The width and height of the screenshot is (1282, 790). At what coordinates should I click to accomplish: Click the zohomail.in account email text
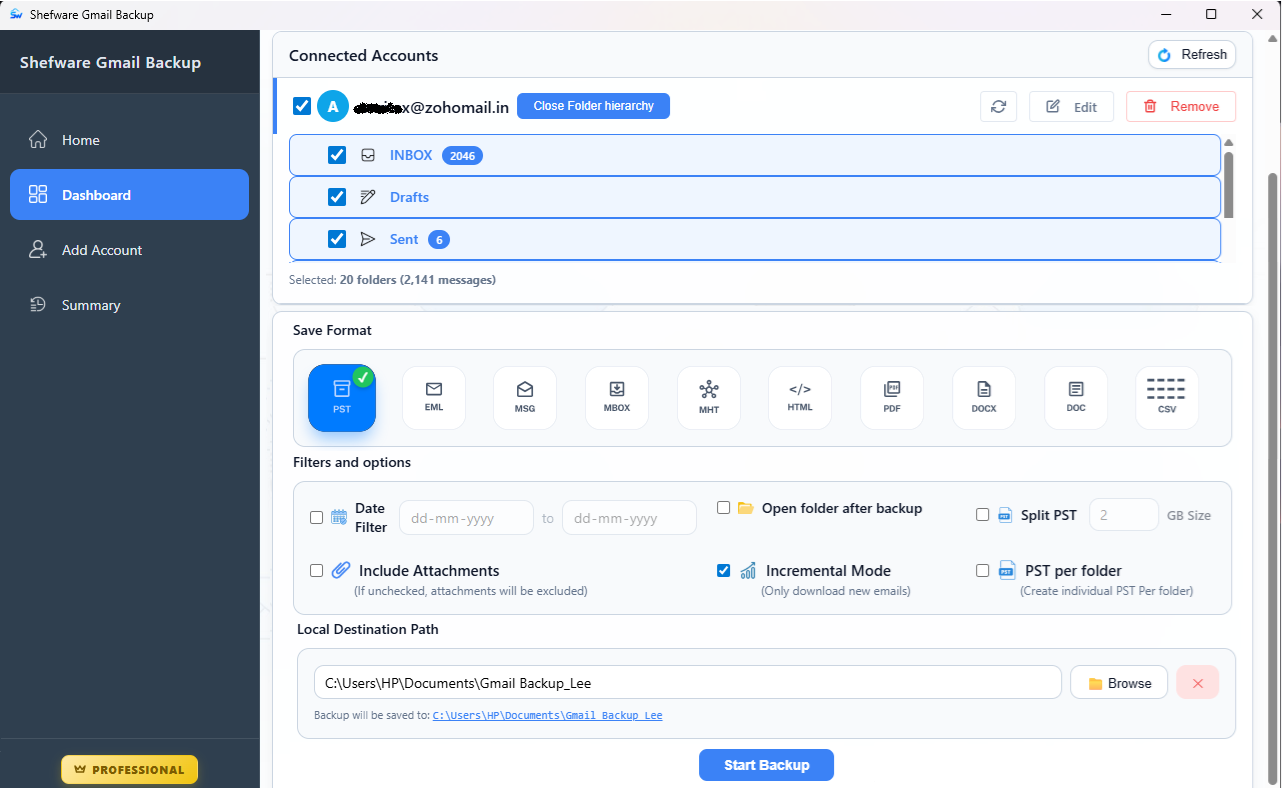[x=432, y=107]
